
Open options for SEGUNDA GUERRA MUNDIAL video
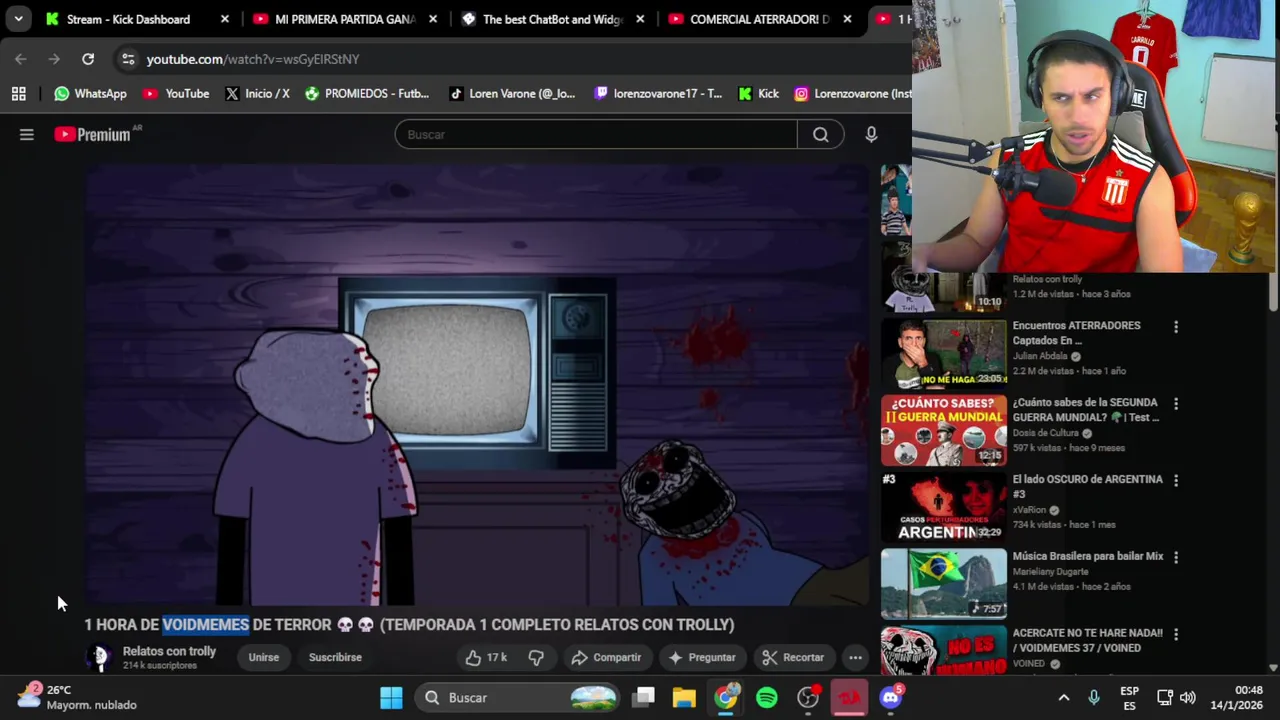(x=1176, y=404)
